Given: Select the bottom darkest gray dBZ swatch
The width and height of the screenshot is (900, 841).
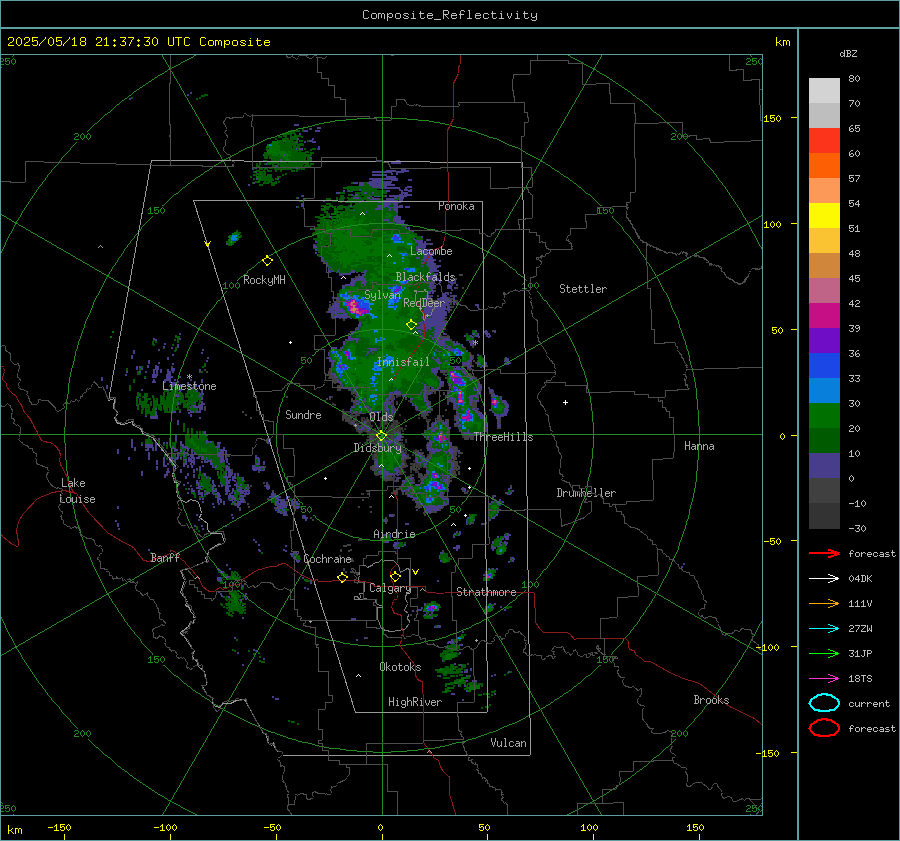Looking at the screenshot, I should [824, 516].
